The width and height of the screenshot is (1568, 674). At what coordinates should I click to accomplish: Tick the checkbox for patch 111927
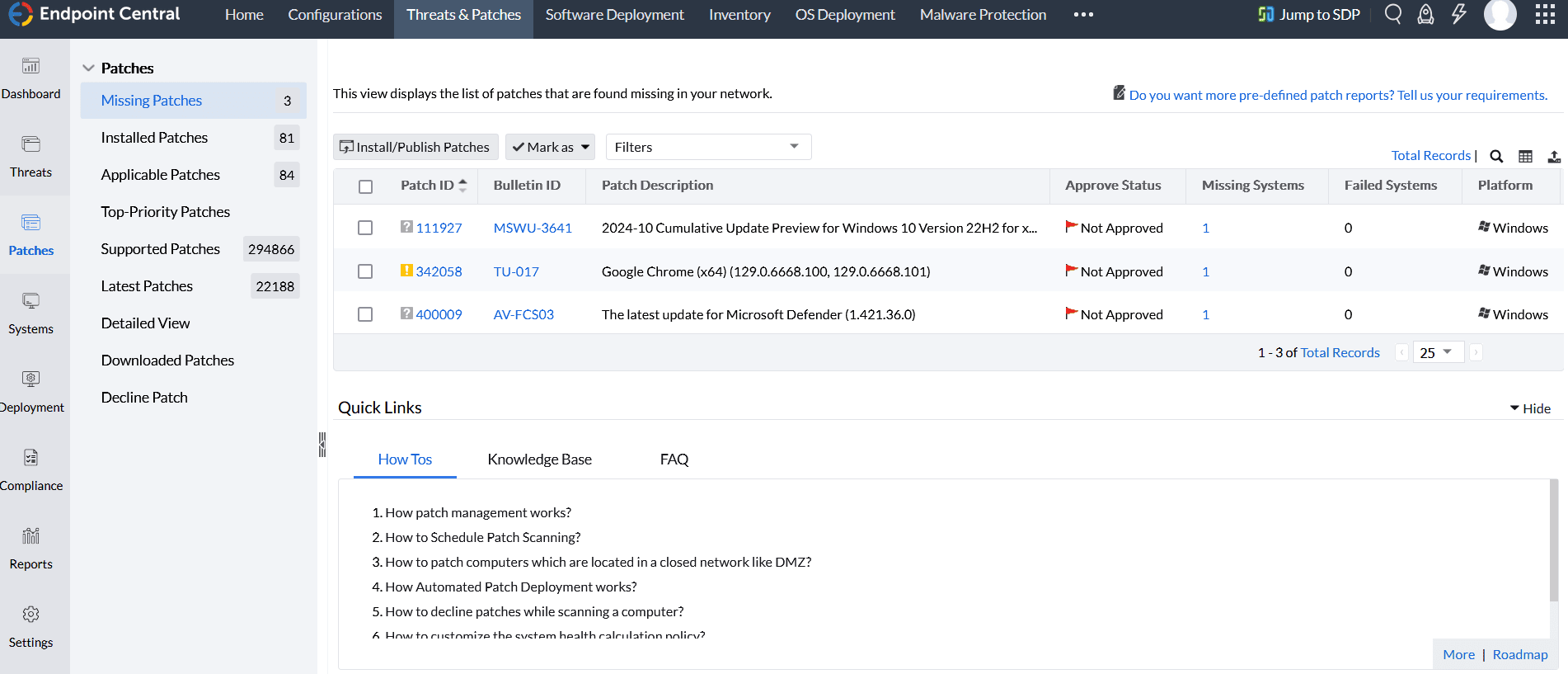[365, 228]
